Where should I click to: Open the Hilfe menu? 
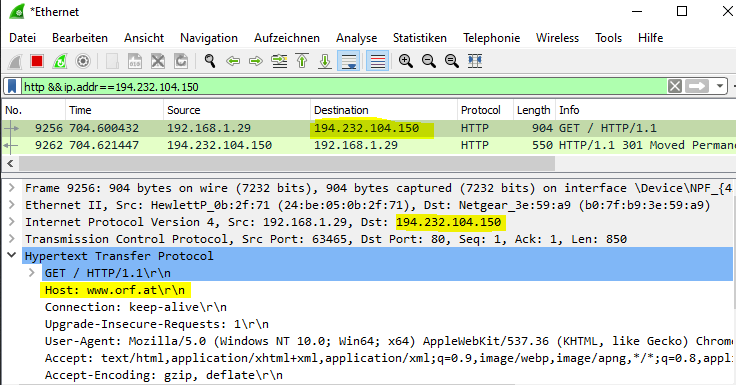[x=650, y=38]
